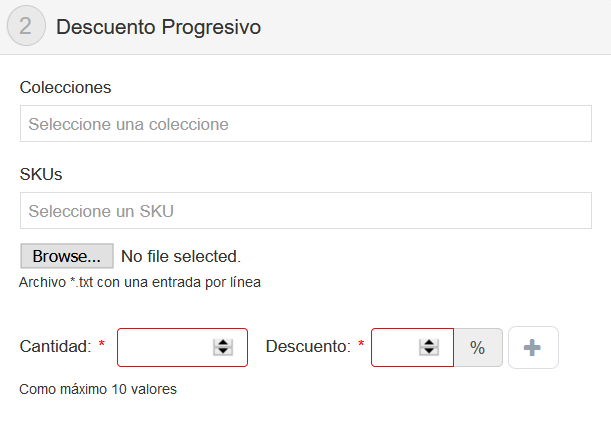This screenshot has height=434, width=611.
Task: Click inside the Cantidad number field
Action: pyautogui.click(x=165, y=347)
